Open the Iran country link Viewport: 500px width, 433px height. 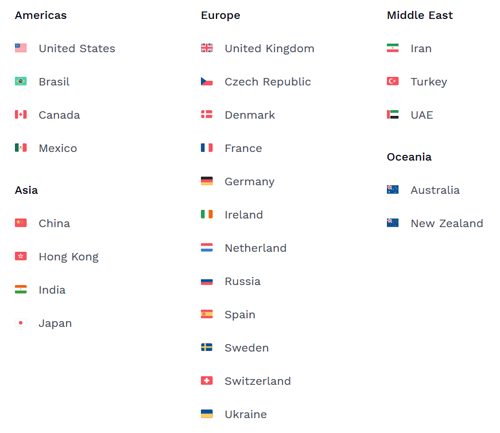(421, 48)
